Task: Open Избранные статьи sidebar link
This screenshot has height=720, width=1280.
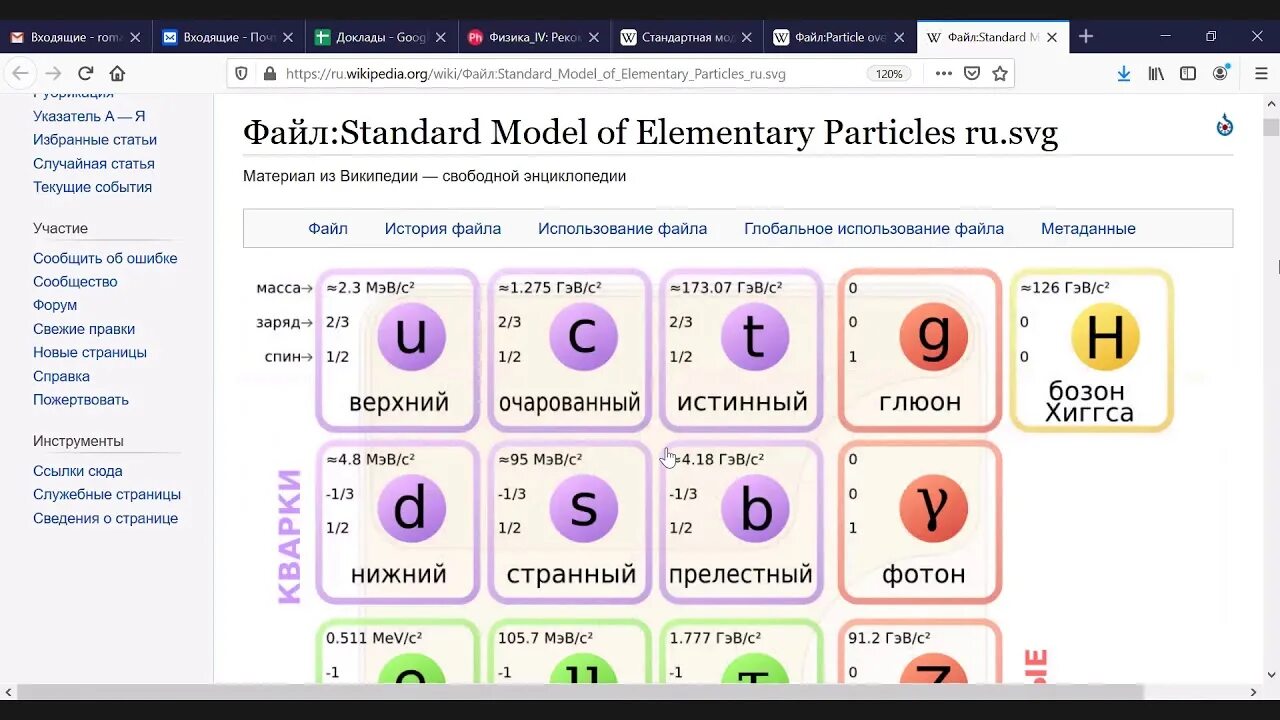Action: point(95,140)
